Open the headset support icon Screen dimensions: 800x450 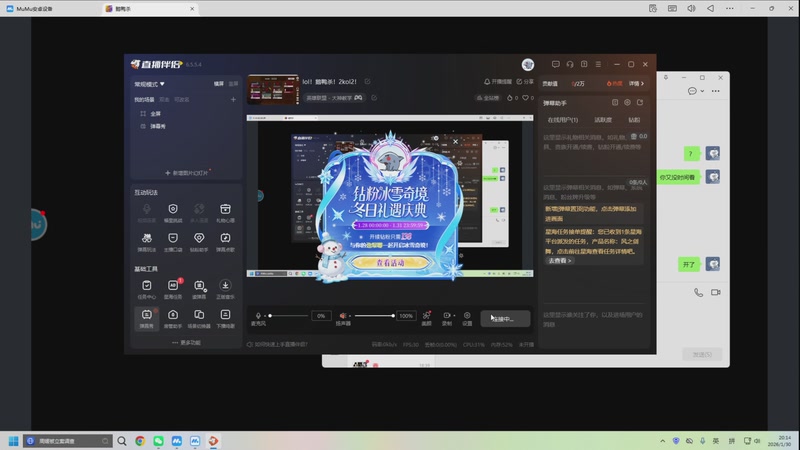click(570, 64)
